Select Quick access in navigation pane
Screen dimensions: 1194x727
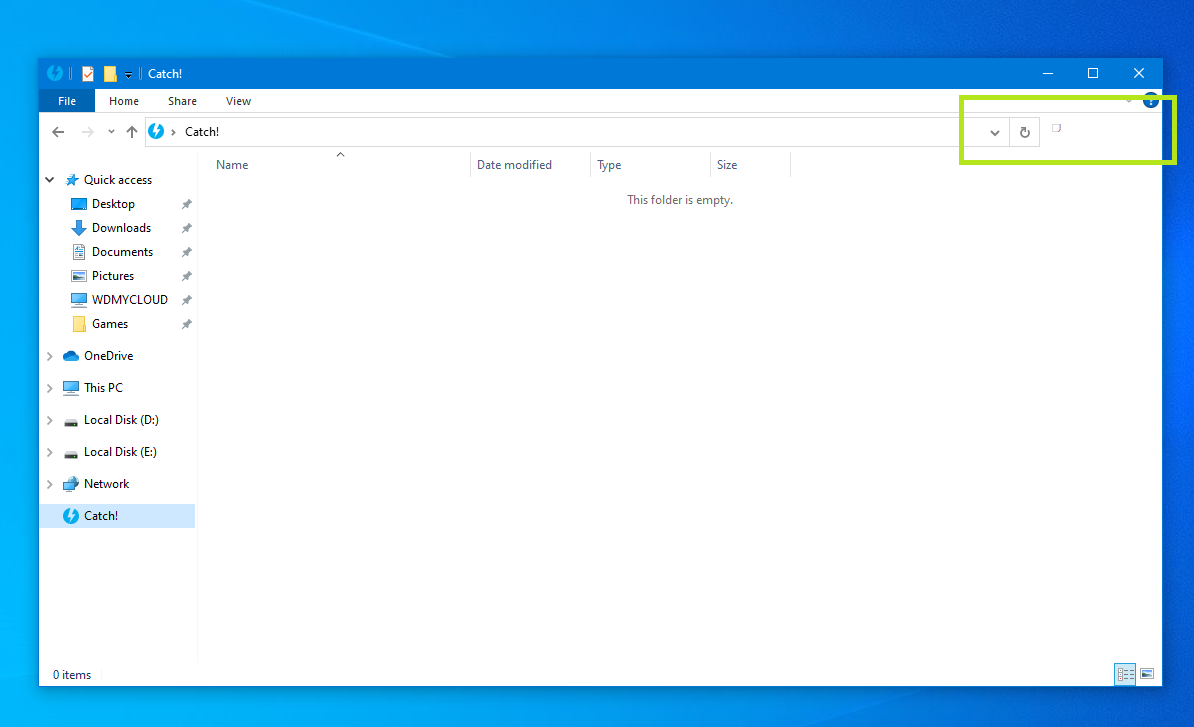(x=118, y=180)
